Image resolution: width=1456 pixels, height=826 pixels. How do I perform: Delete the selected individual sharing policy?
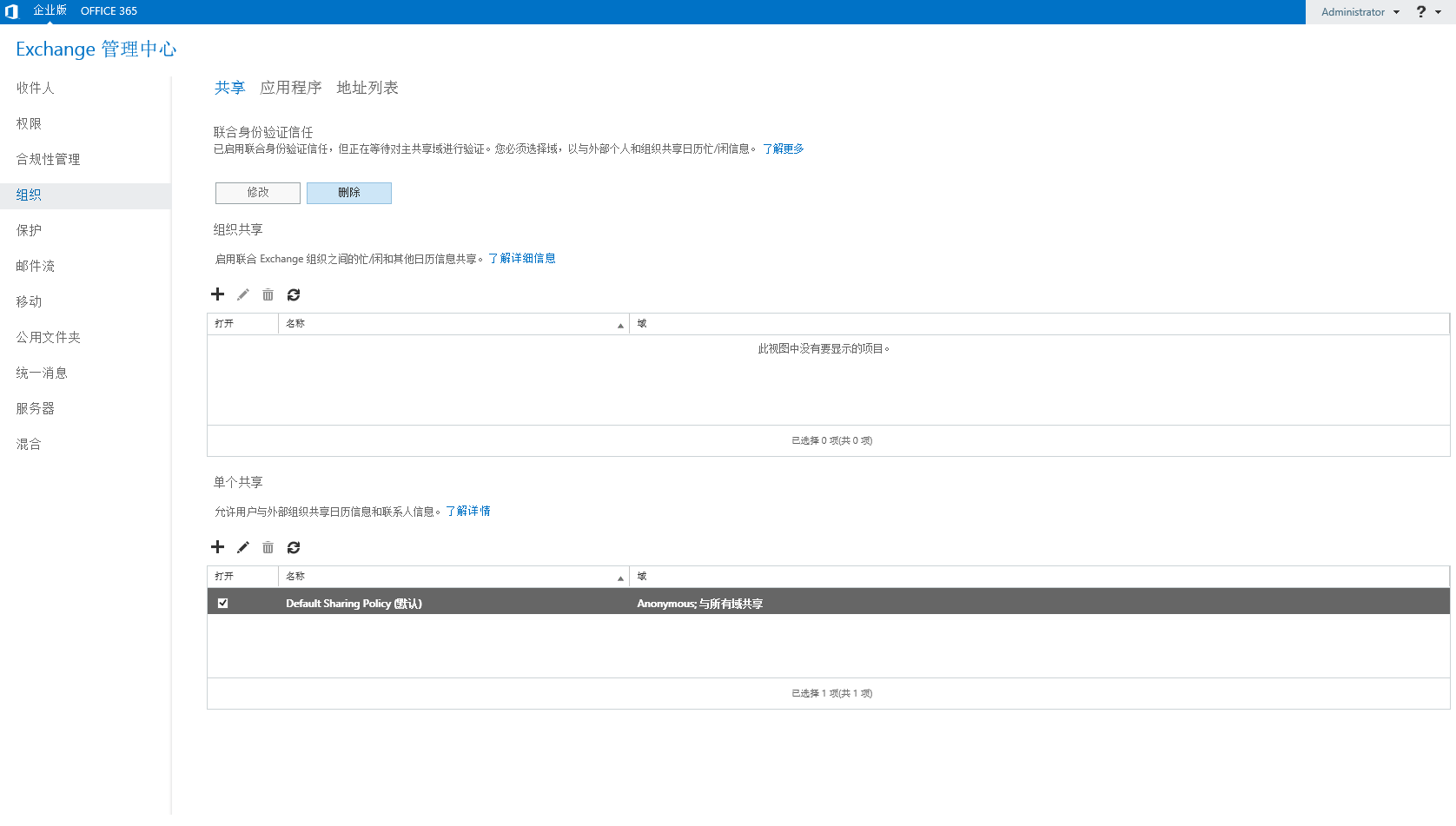268,547
